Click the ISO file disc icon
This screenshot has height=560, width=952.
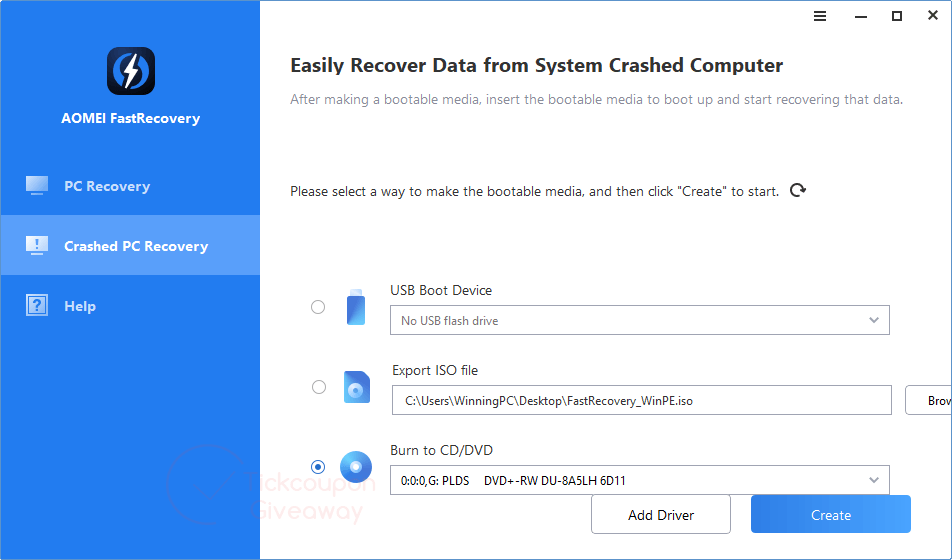point(356,387)
